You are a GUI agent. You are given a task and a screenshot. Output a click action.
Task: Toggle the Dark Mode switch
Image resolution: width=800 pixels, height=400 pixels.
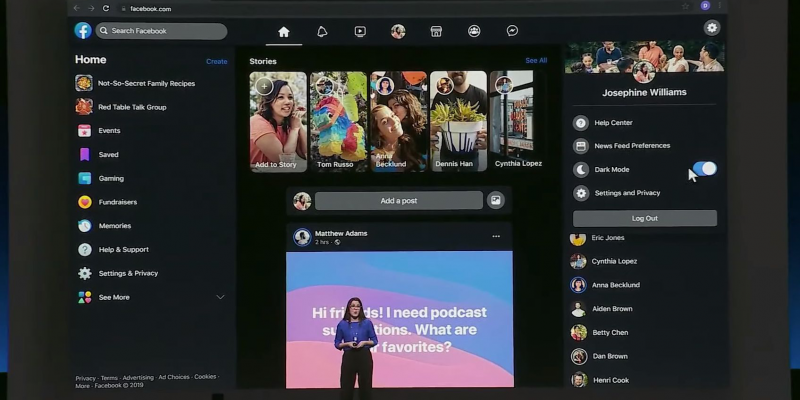705,169
